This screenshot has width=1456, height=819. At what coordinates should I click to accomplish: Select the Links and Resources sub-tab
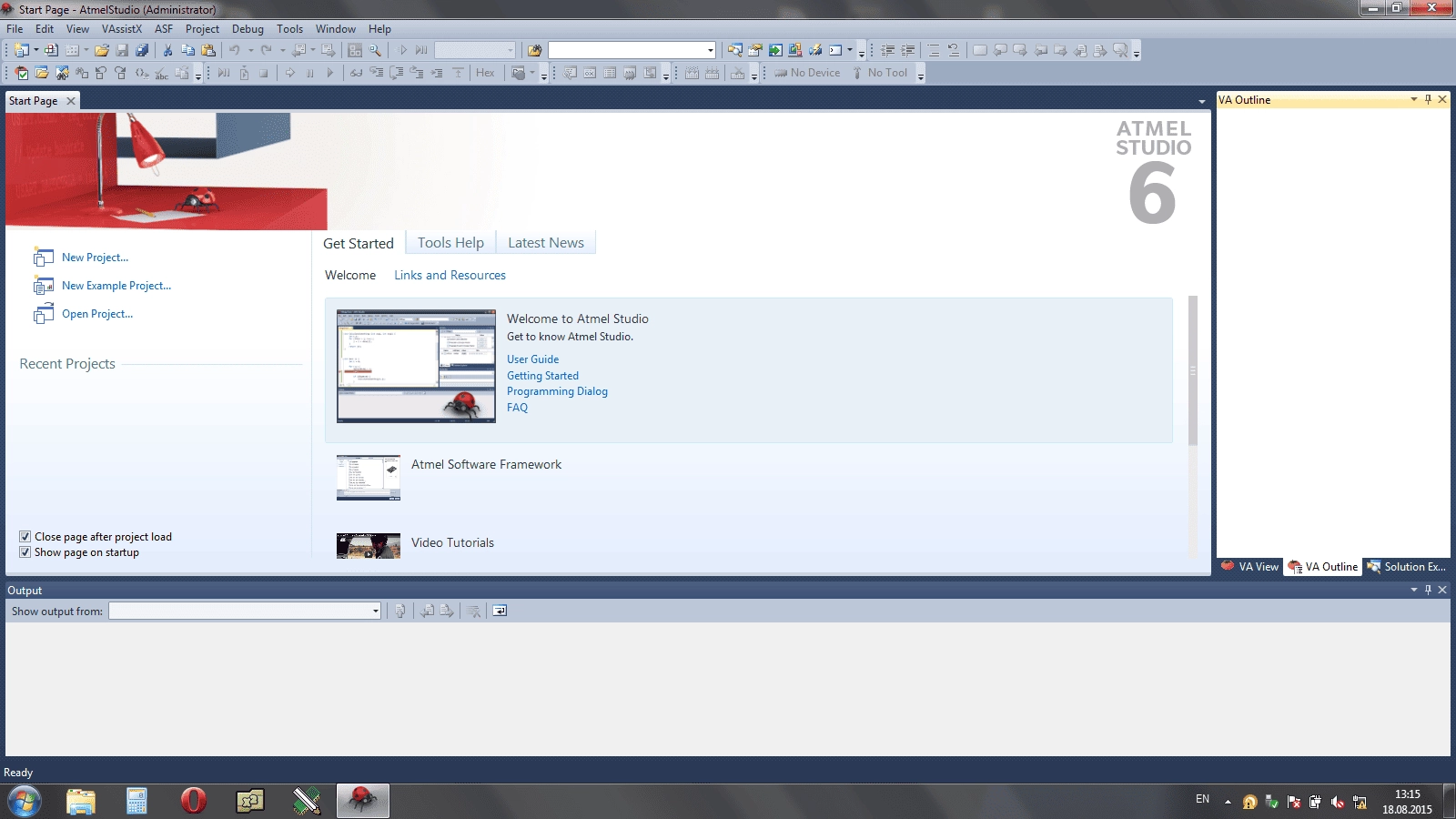coord(450,275)
